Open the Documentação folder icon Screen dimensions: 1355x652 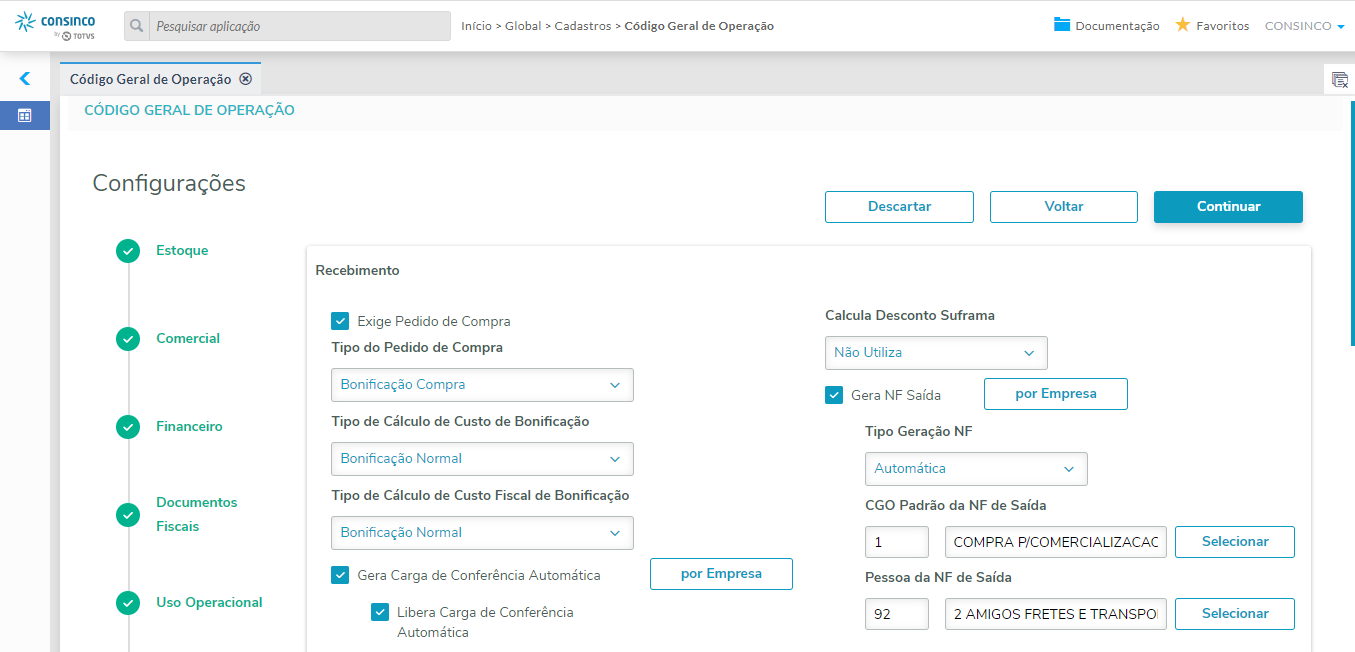pos(1062,25)
